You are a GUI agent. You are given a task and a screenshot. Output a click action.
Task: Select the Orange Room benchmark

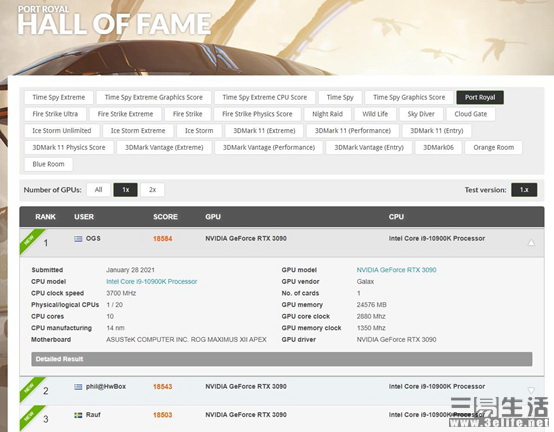point(494,148)
